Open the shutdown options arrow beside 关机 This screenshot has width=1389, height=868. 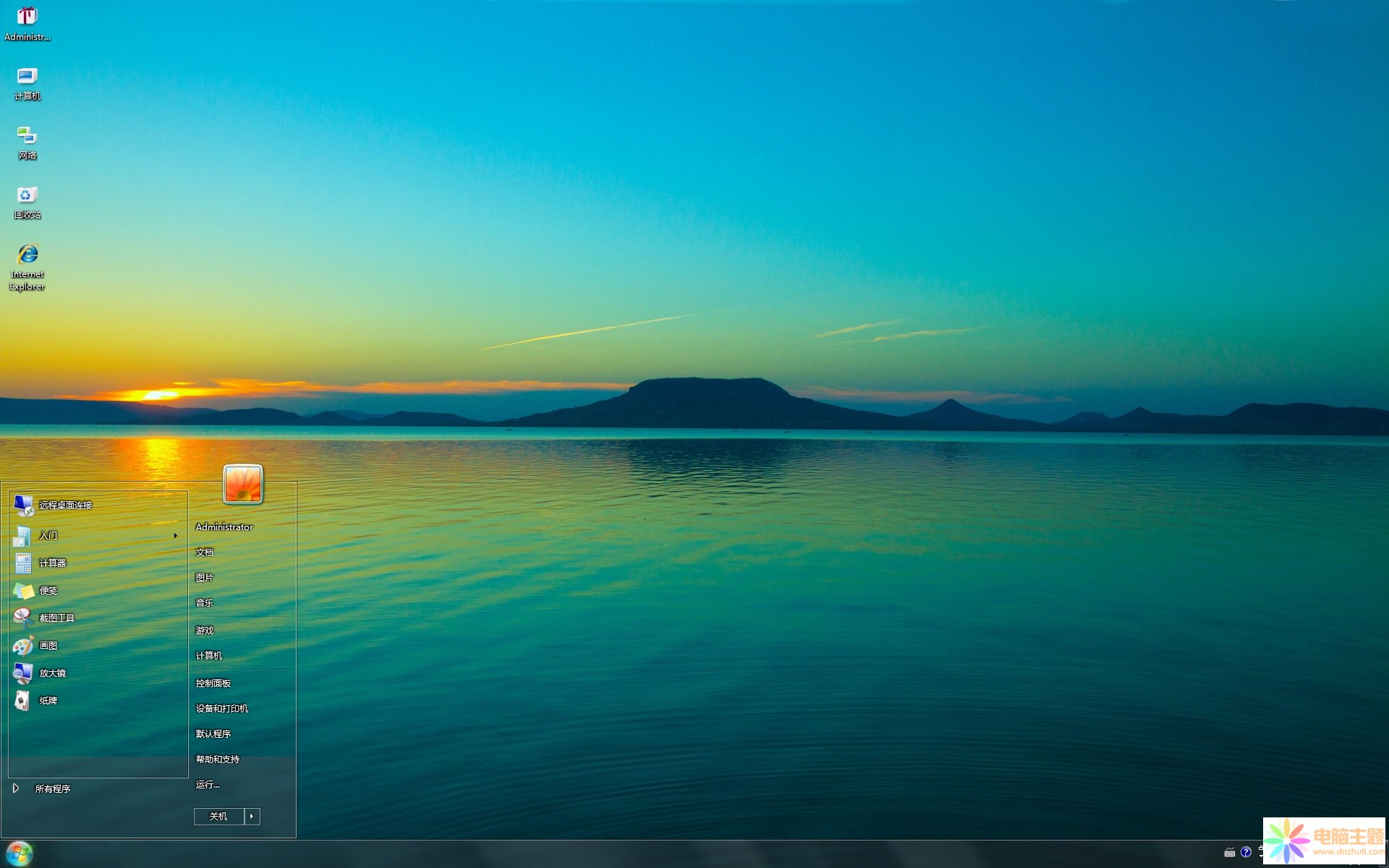(x=252, y=816)
